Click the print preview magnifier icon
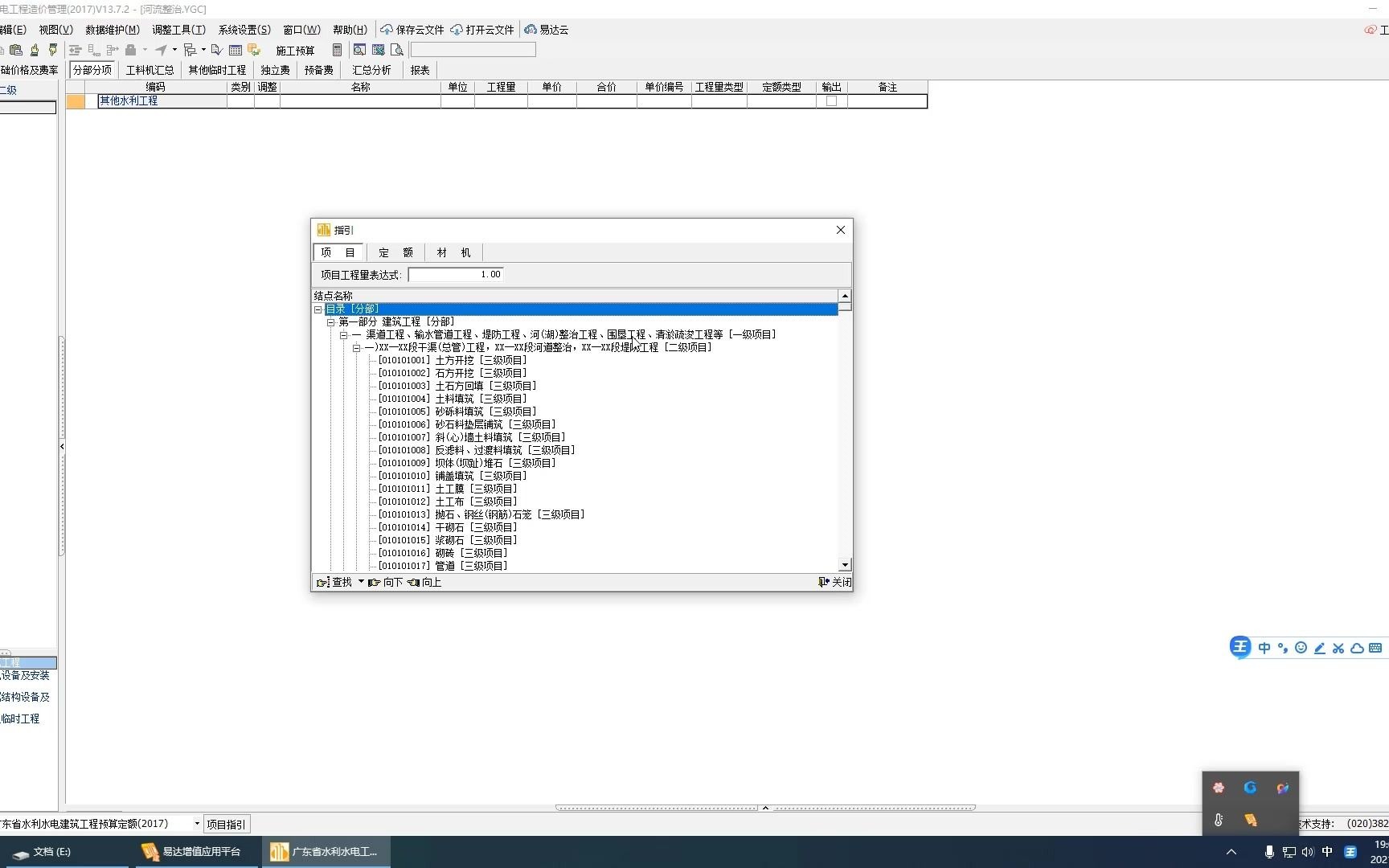 [x=396, y=50]
